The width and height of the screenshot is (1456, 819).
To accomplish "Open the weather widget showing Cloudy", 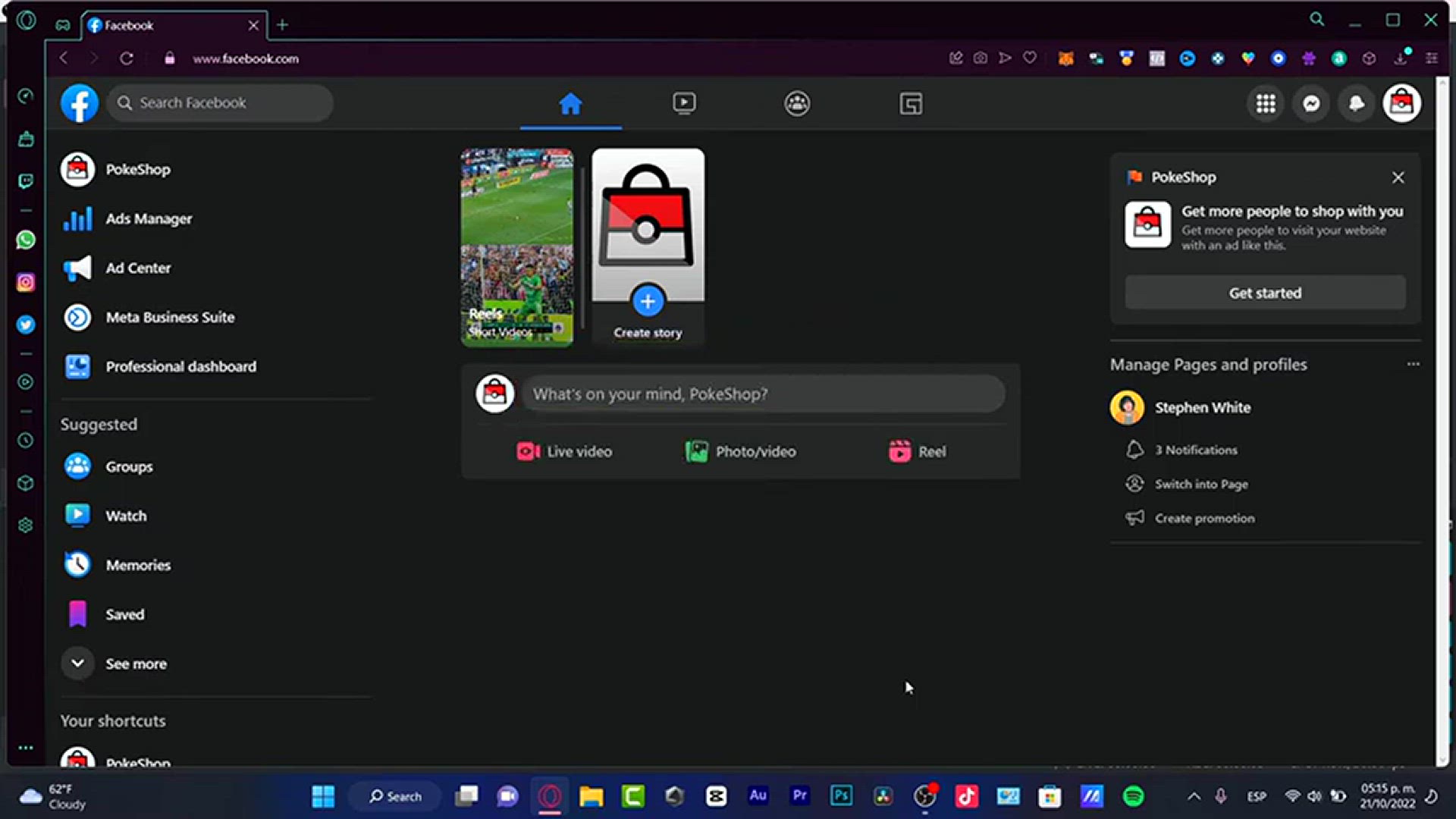I will [53, 796].
